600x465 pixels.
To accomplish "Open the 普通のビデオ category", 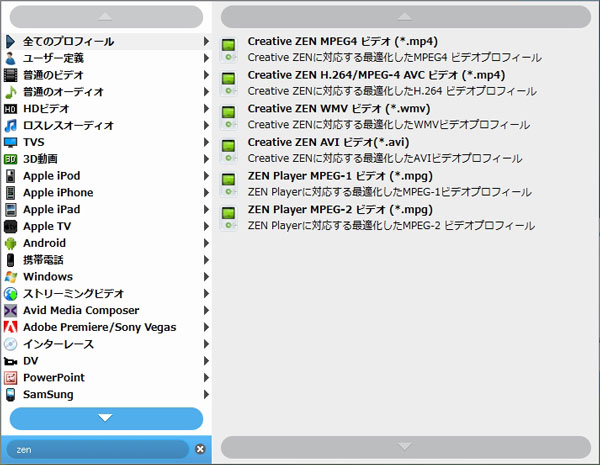I will tap(107, 75).
